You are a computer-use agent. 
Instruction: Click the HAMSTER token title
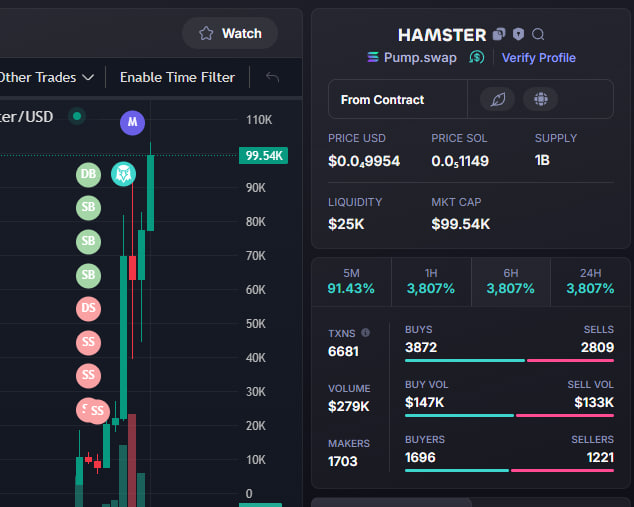(x=442, y=35)
